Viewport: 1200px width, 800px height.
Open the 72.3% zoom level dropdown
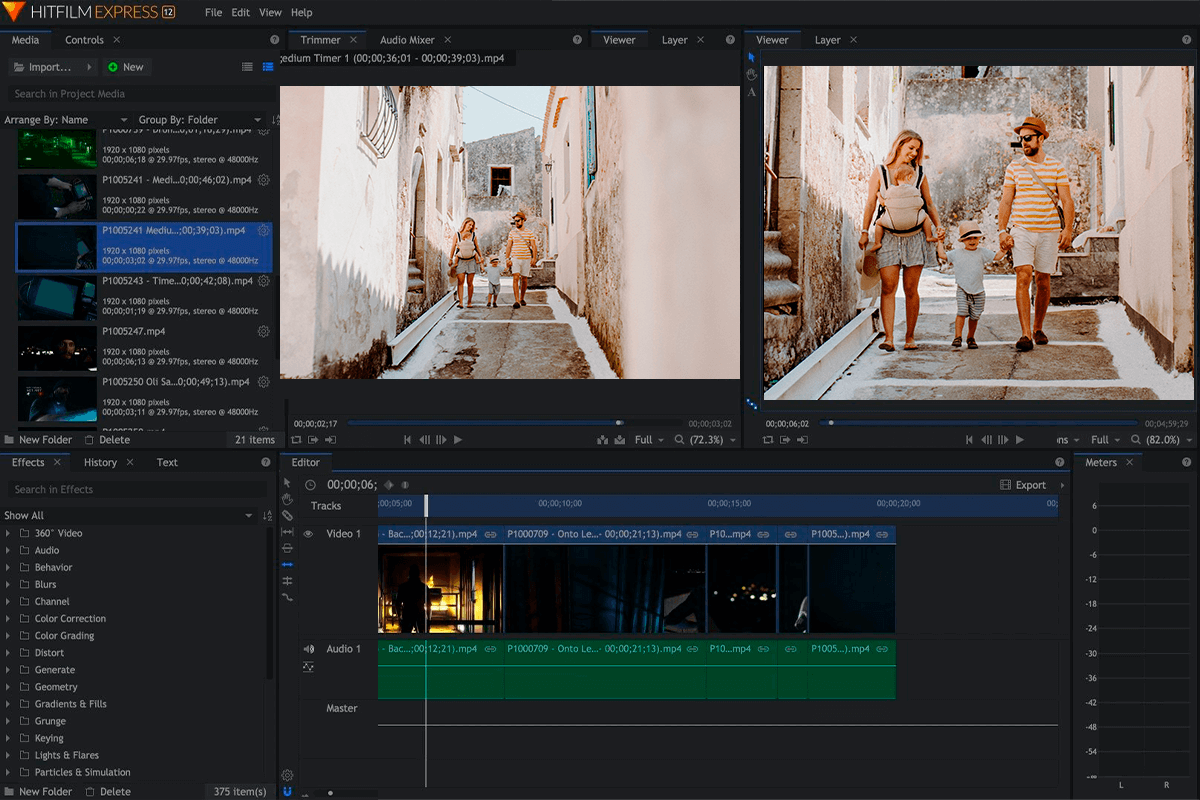coord(708,440)
